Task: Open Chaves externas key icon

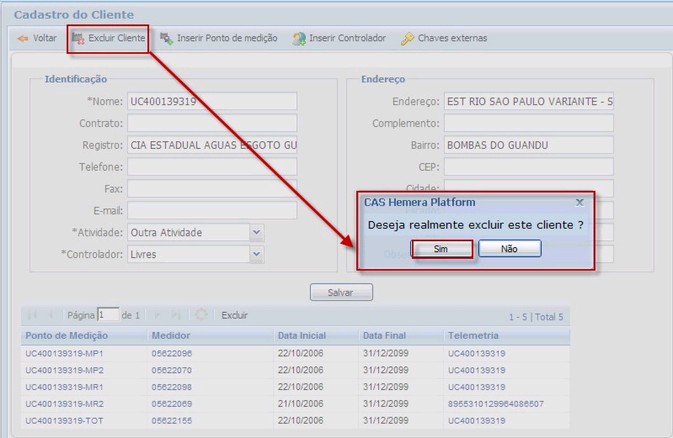Action: tap(407, 39)
